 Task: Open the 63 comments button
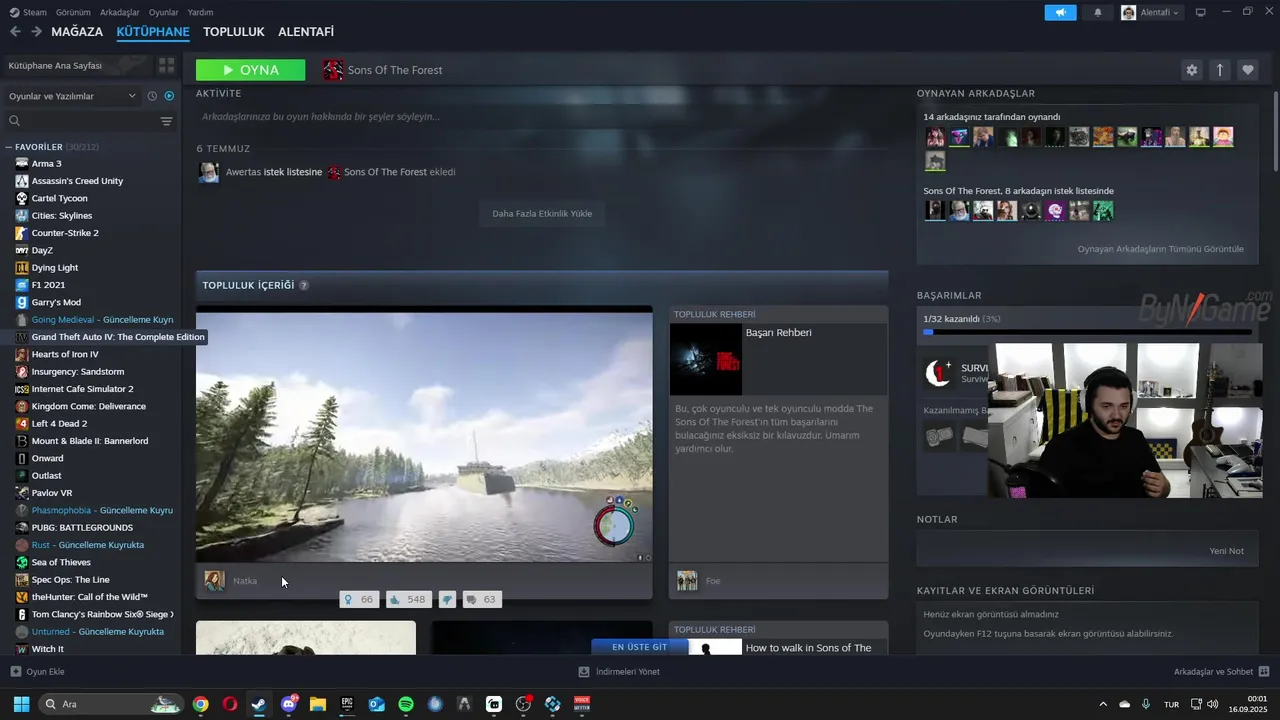click(x=481, y=599)
